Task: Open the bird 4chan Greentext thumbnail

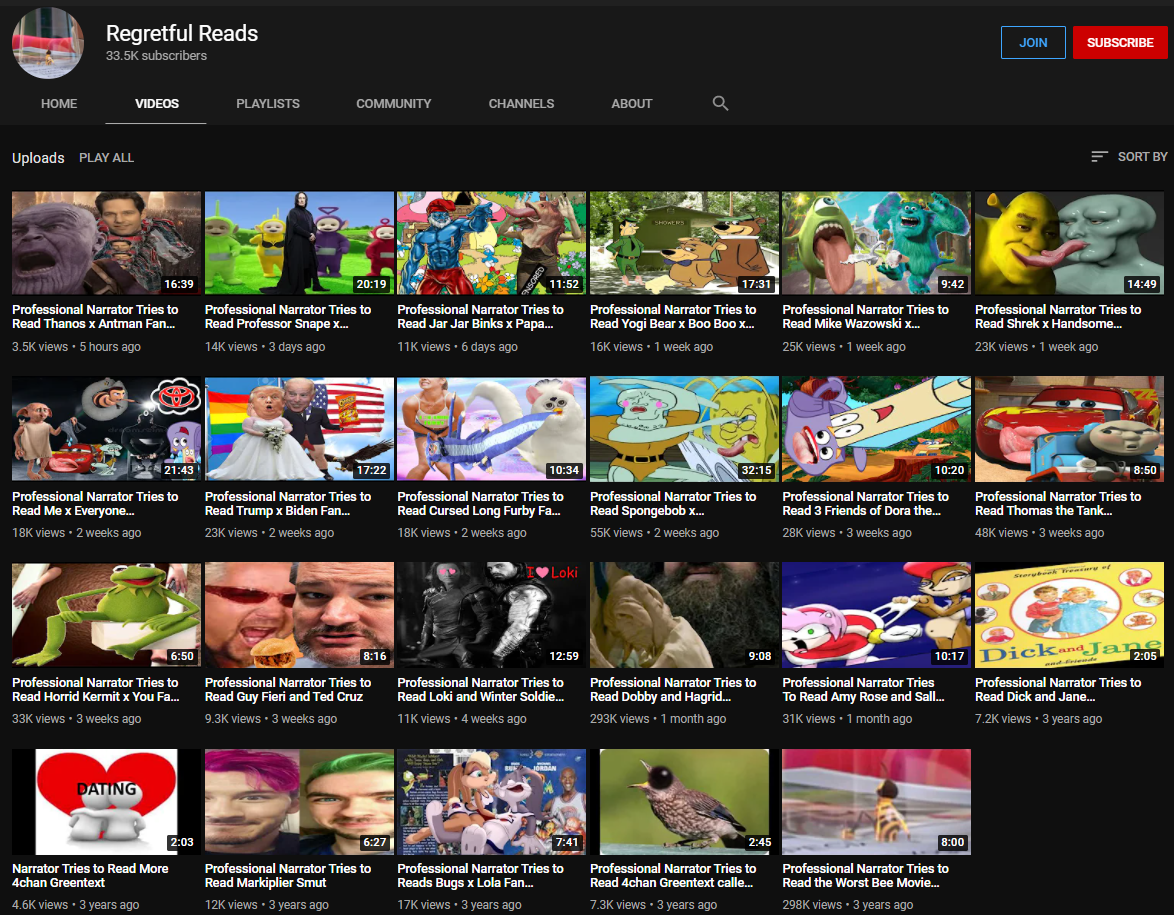Action: point(684,801)
